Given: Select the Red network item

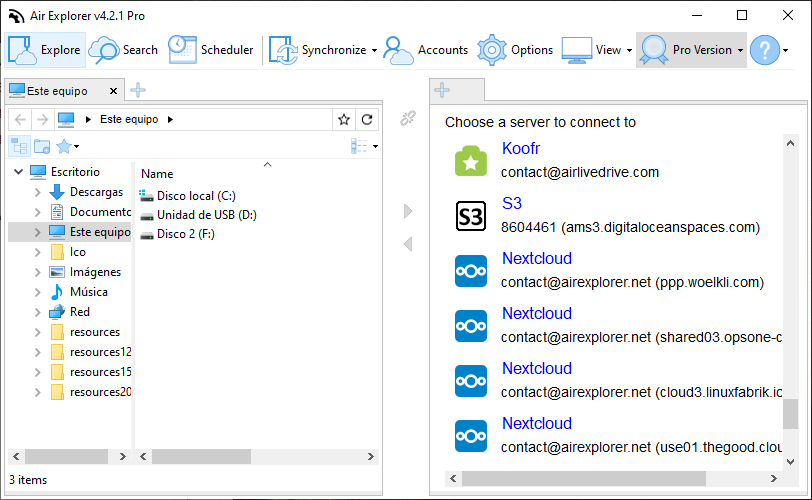Looking at the screenshot, I should click(80, 312).
